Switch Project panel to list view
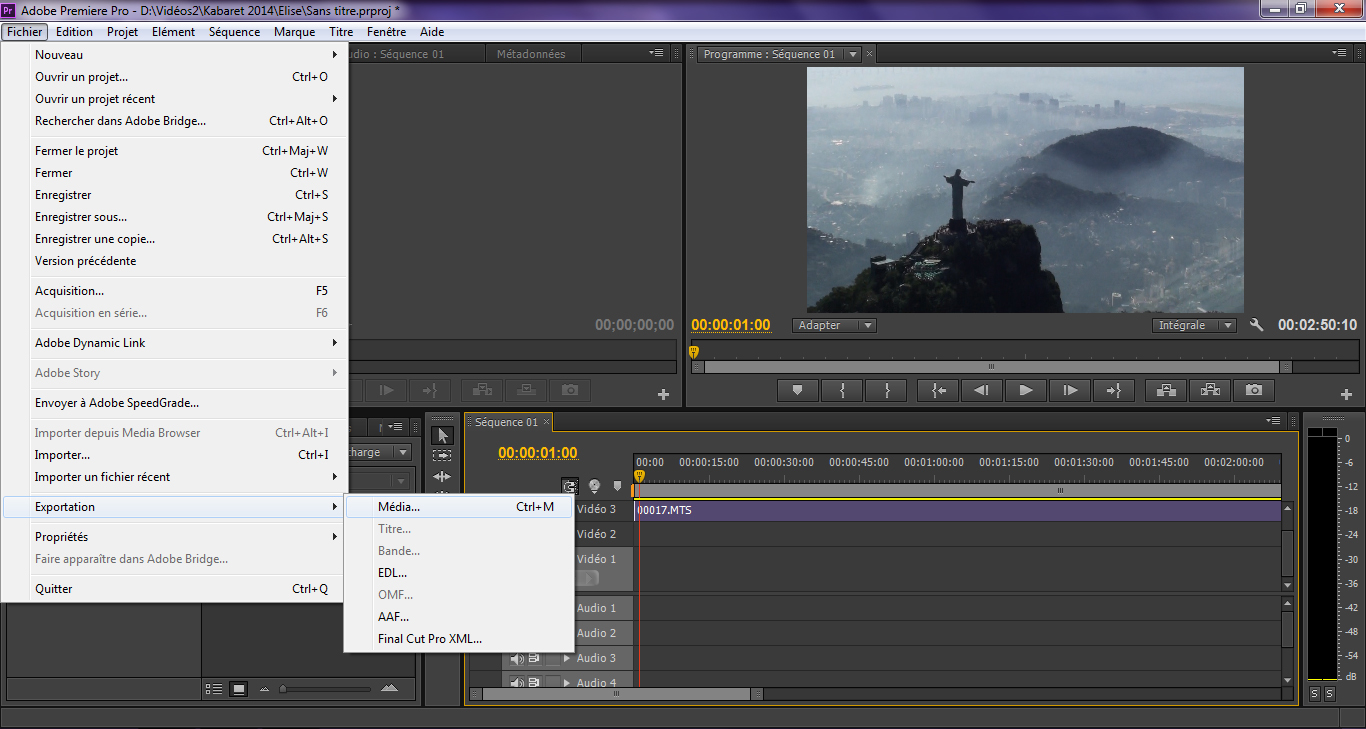Viewport: 1366px width, 729px height. pos(214,689)
